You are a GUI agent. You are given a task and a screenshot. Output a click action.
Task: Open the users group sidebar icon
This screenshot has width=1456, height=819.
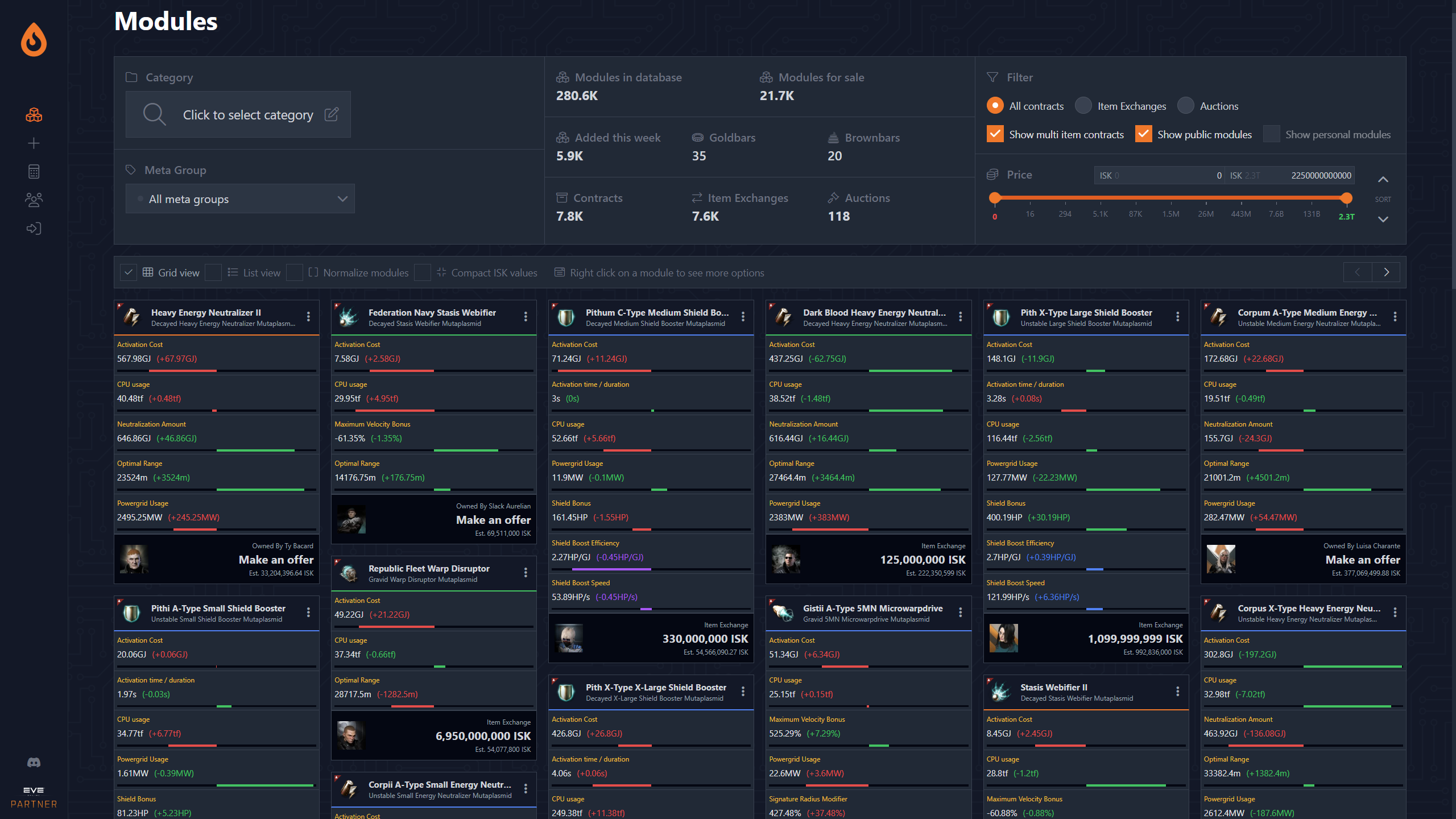(34, 200)
